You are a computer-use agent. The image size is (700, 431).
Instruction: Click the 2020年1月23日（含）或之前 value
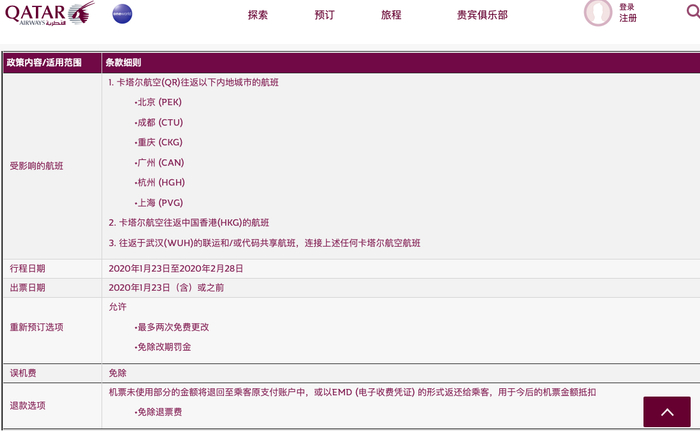click(166, 288)
